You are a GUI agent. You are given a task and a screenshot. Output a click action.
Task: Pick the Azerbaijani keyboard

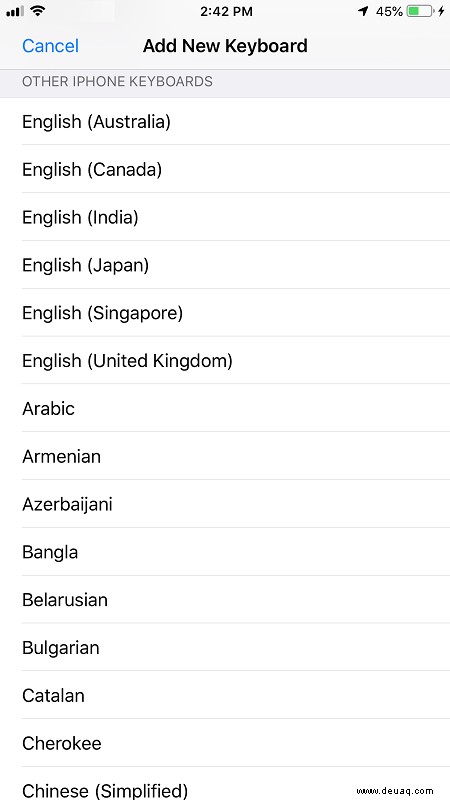225,504
